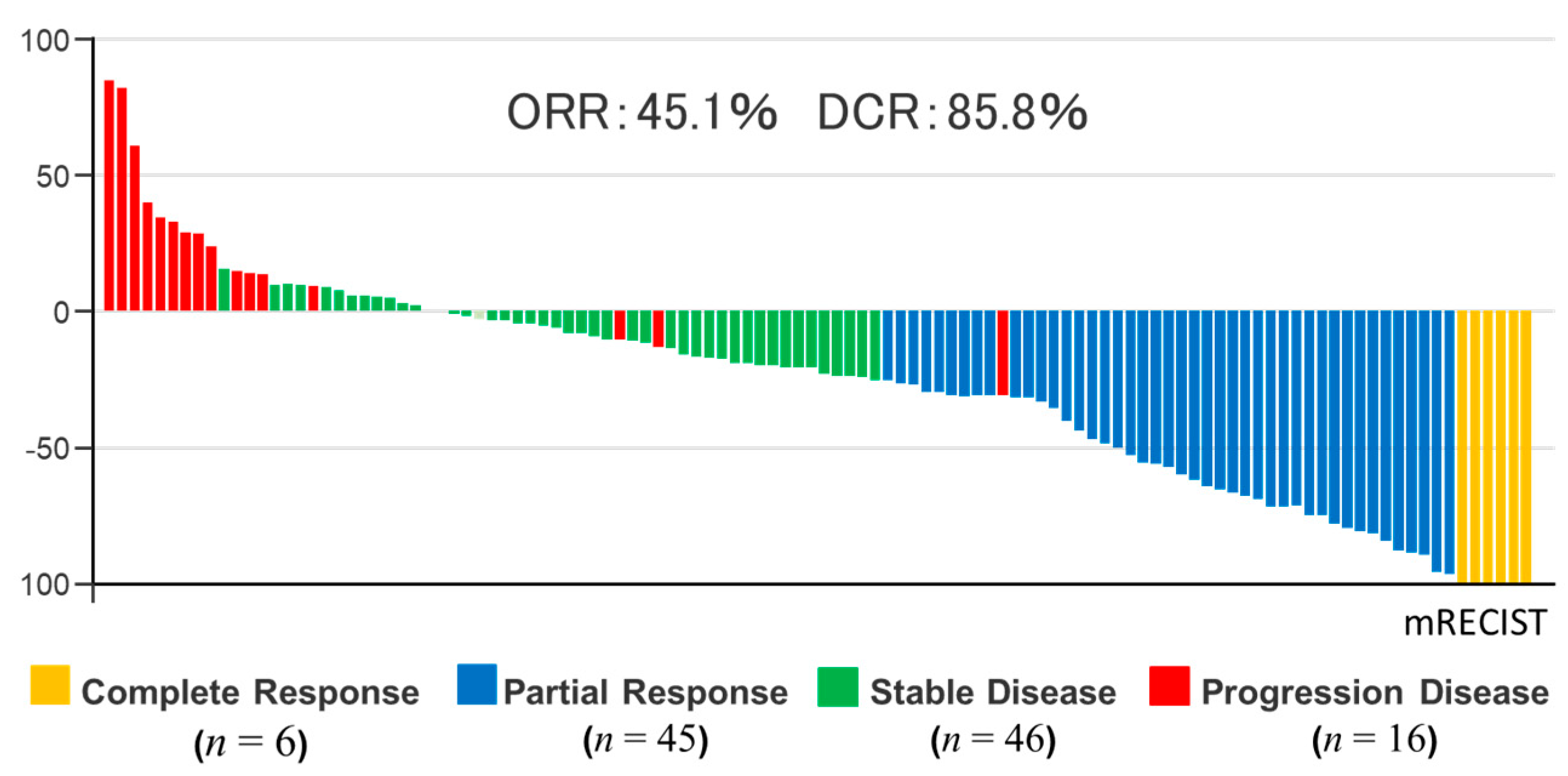Click the "50" y-axis tick label

53,176
